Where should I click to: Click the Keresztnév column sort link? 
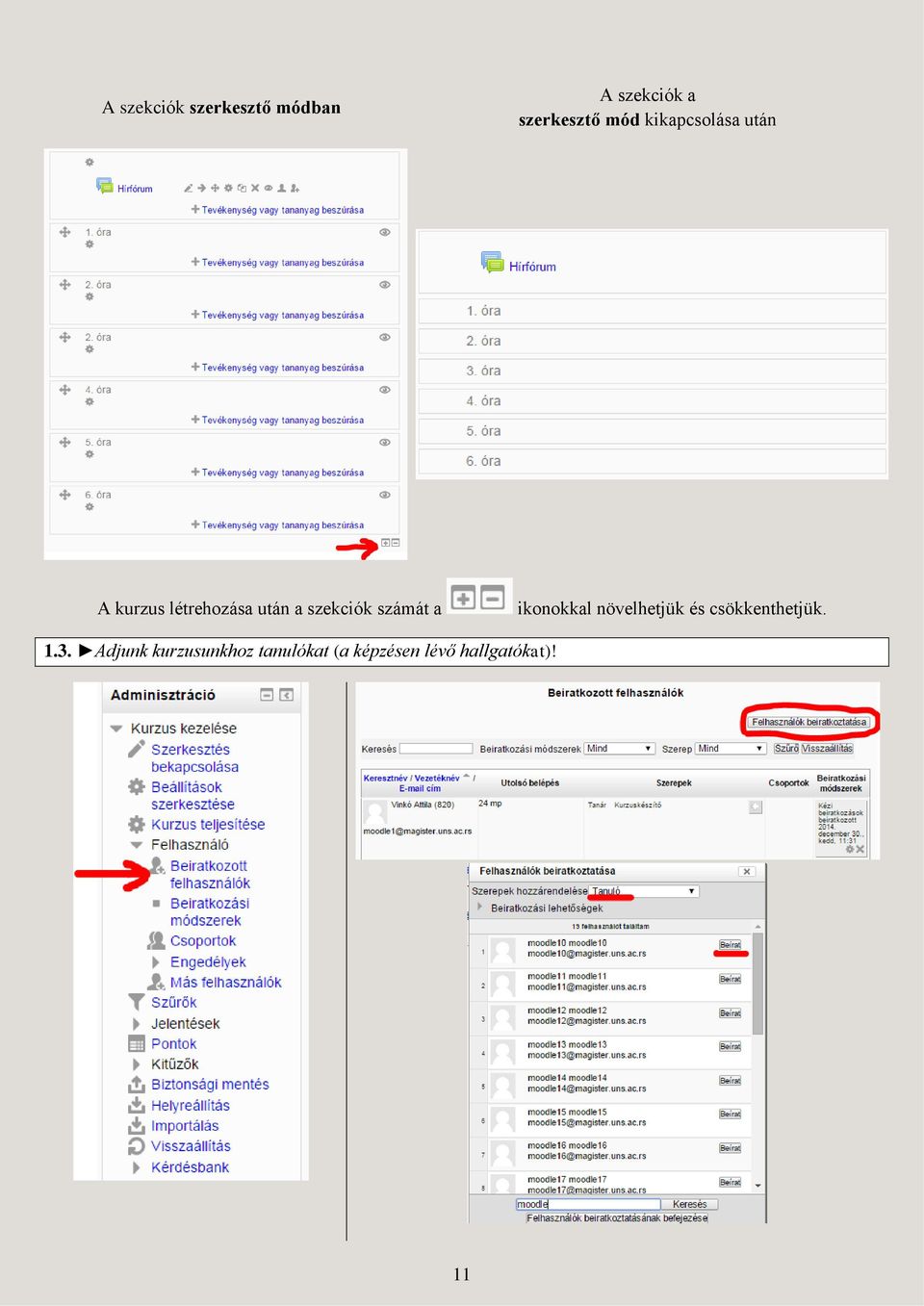pos(385,778)
